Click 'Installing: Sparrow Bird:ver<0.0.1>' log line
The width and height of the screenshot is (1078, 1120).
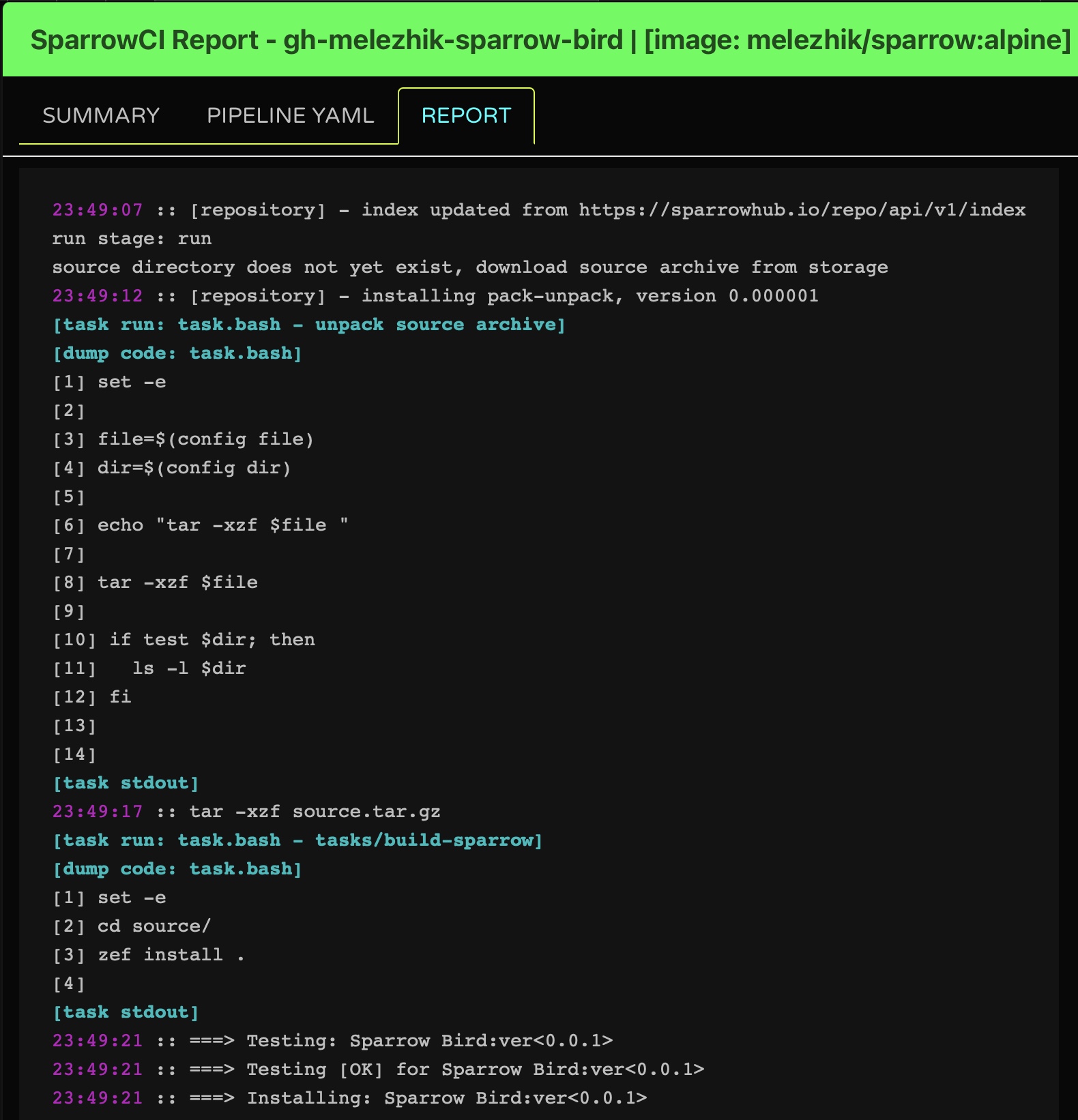pyautogui.click(x=350, y=1097)
